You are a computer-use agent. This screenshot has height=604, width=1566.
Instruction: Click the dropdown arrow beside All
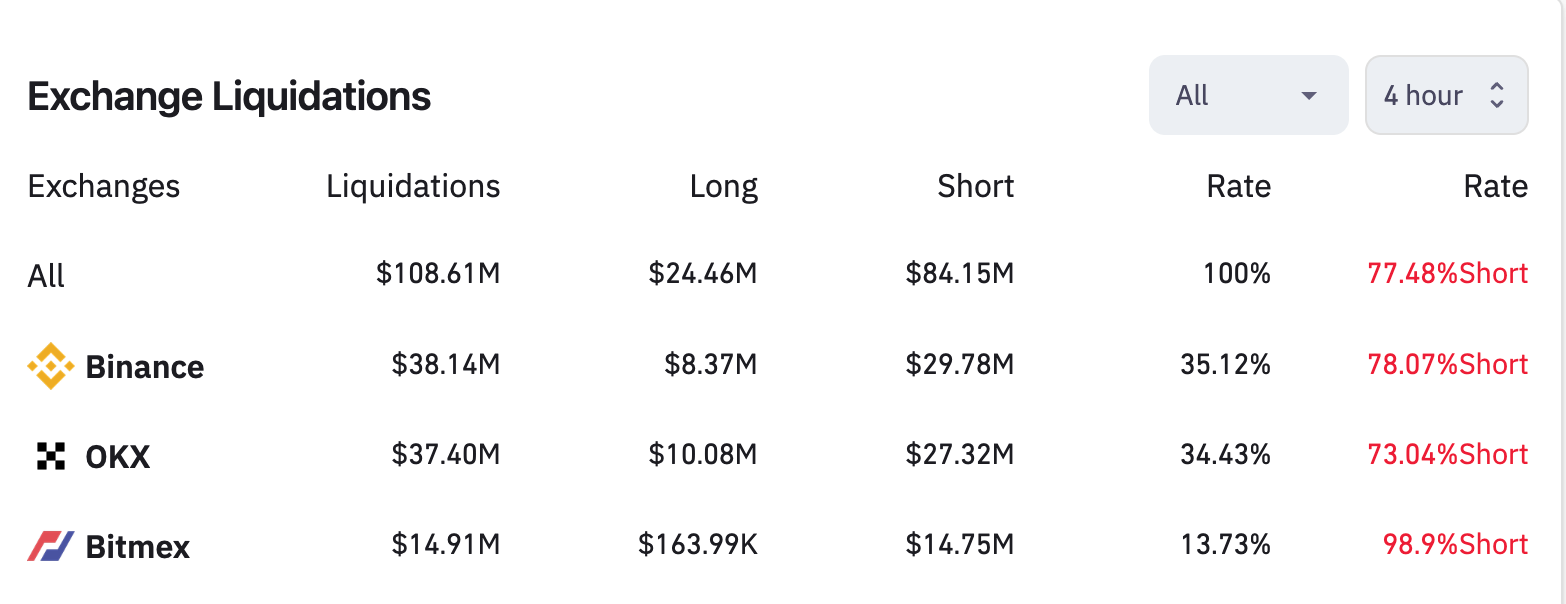(1308, 96)
